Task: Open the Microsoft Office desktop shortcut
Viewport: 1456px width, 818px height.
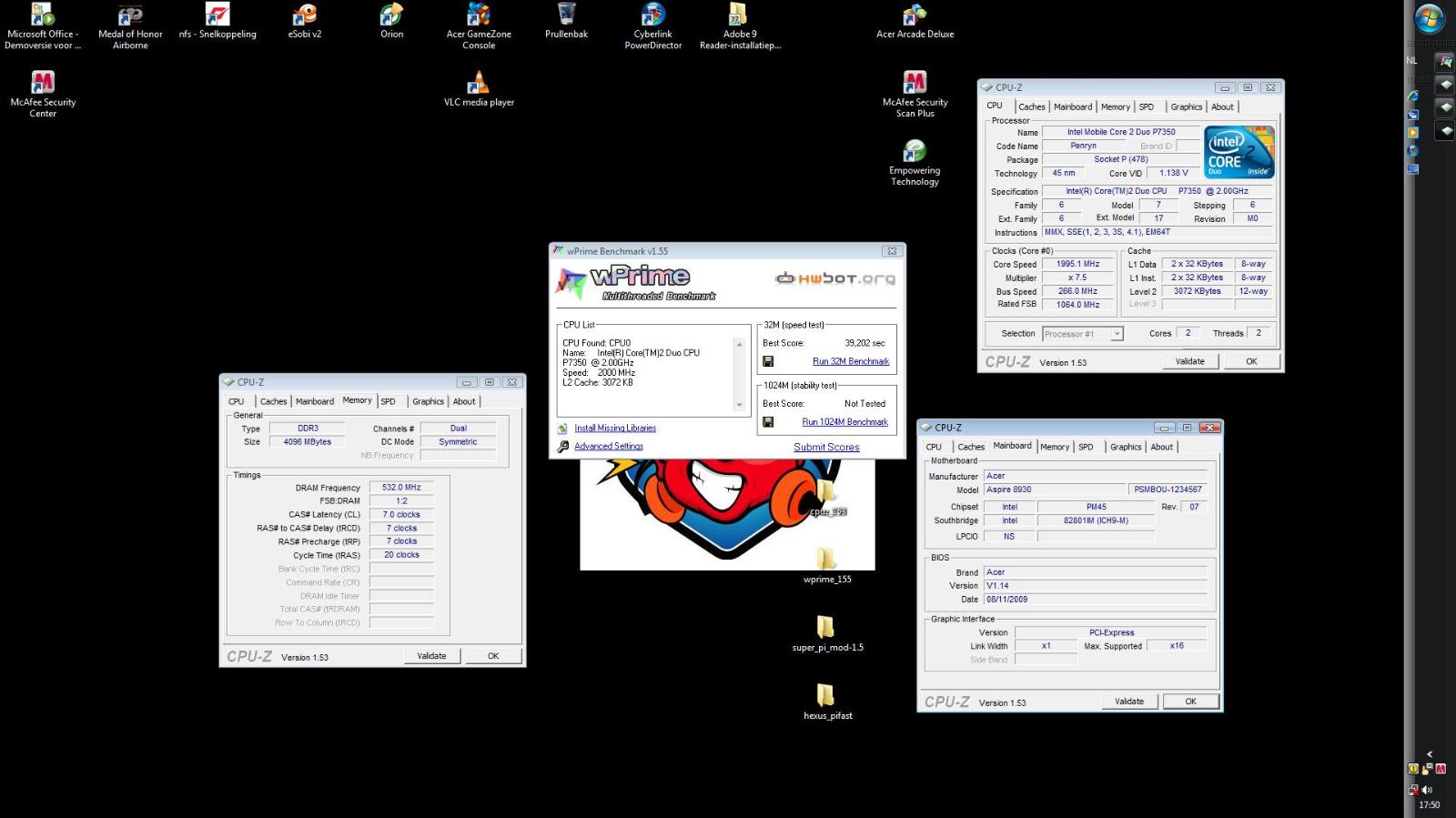Action: pos(43,26)
